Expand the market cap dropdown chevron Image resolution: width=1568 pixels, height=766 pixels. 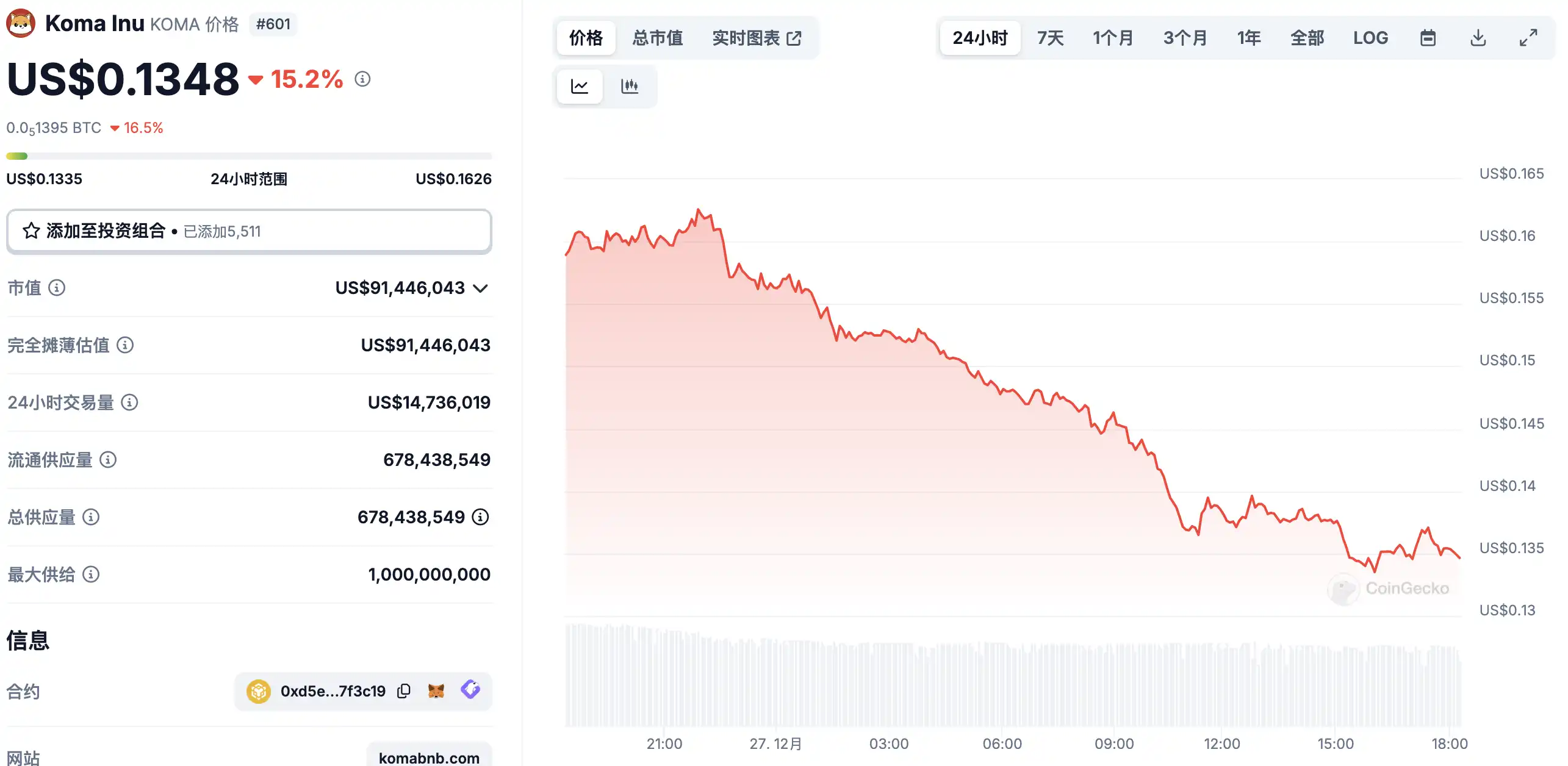[481, 288]
